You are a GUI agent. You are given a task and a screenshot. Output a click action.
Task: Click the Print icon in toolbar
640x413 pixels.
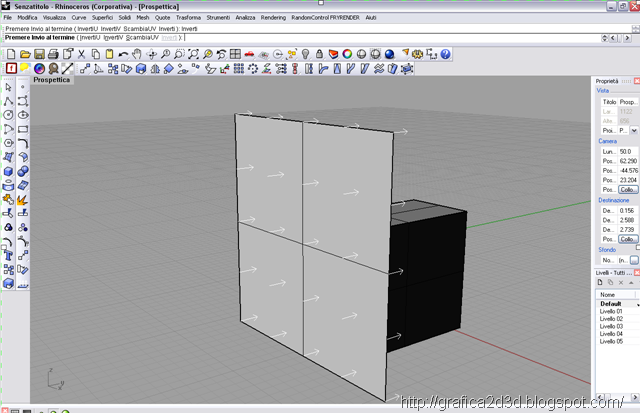[53, 53]
